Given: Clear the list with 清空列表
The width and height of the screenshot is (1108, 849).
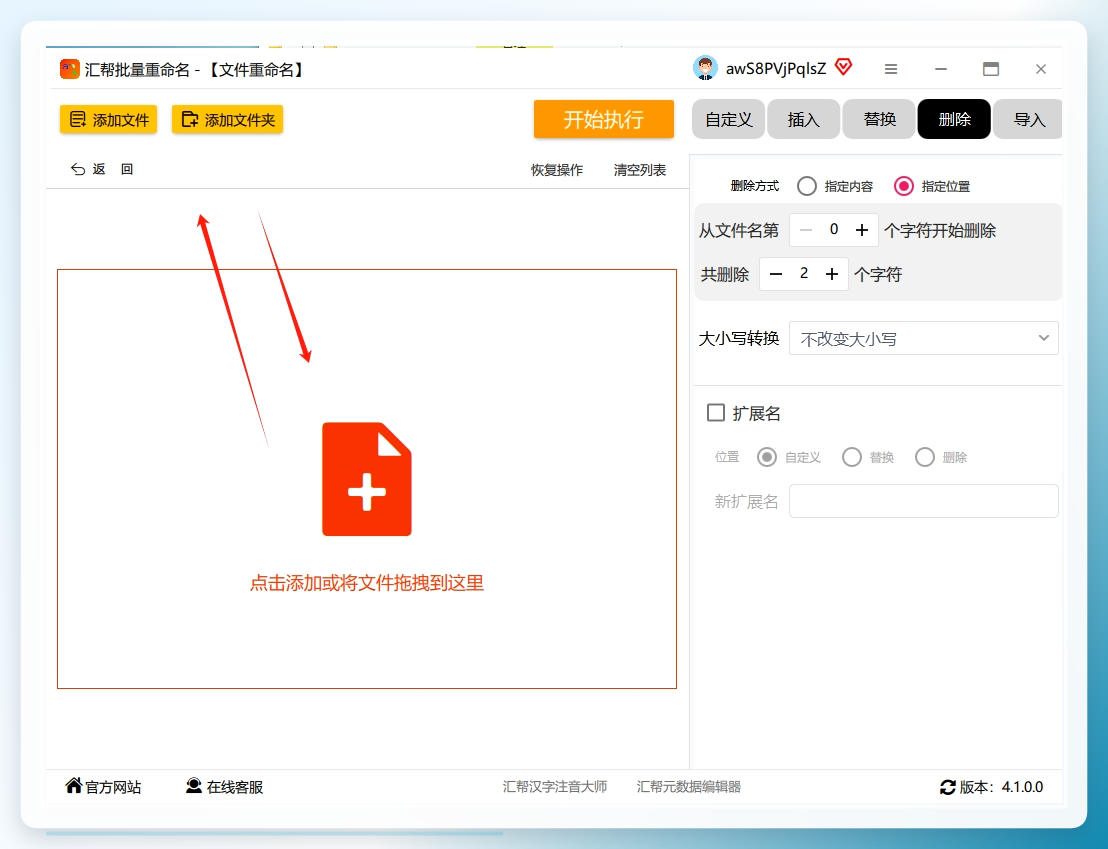Looking at the screenshot, I should 640,170.
